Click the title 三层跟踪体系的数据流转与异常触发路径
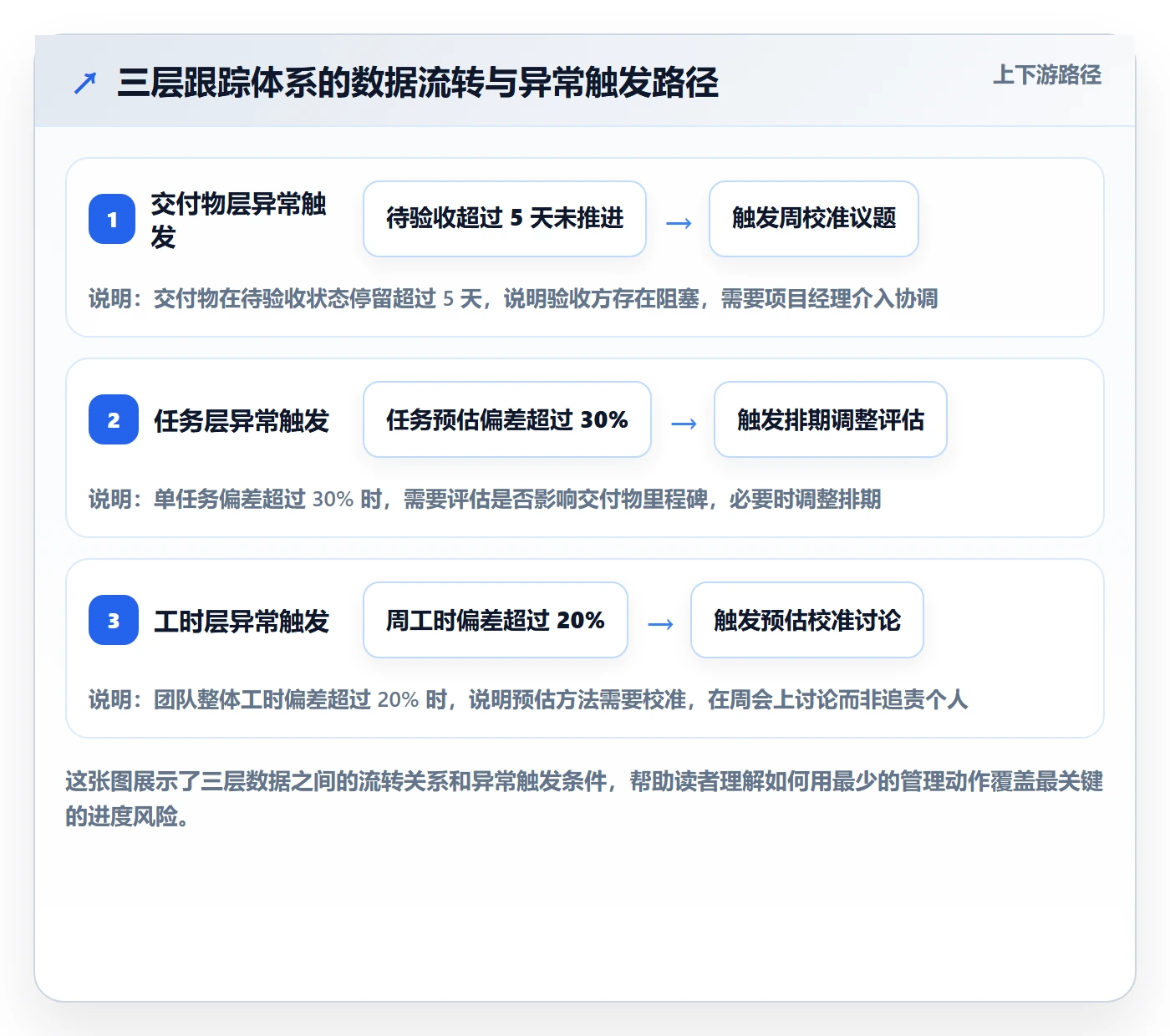 (x=418, y=83)
